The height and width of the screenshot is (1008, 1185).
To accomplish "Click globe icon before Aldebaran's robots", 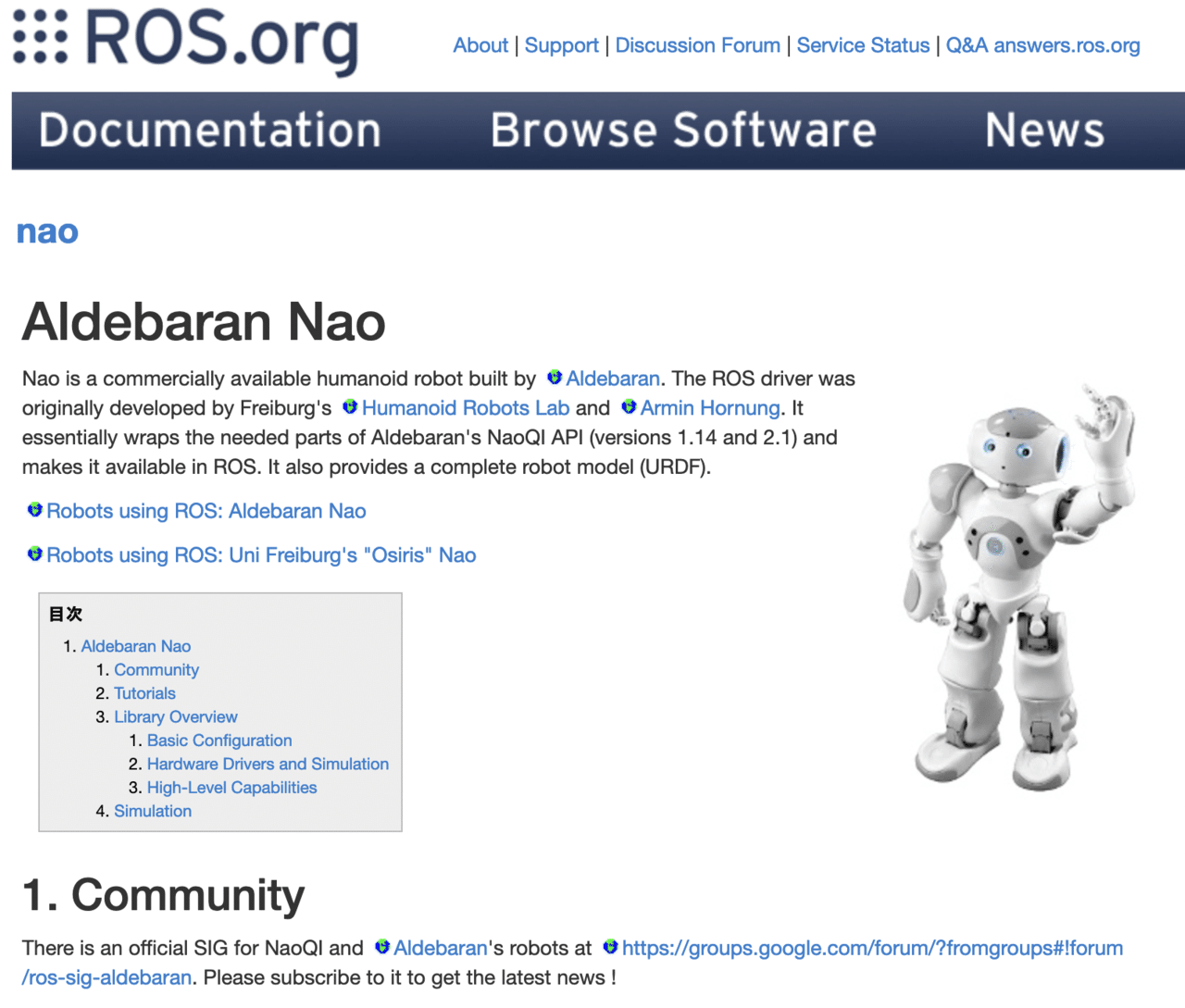I will coord(382,947).
